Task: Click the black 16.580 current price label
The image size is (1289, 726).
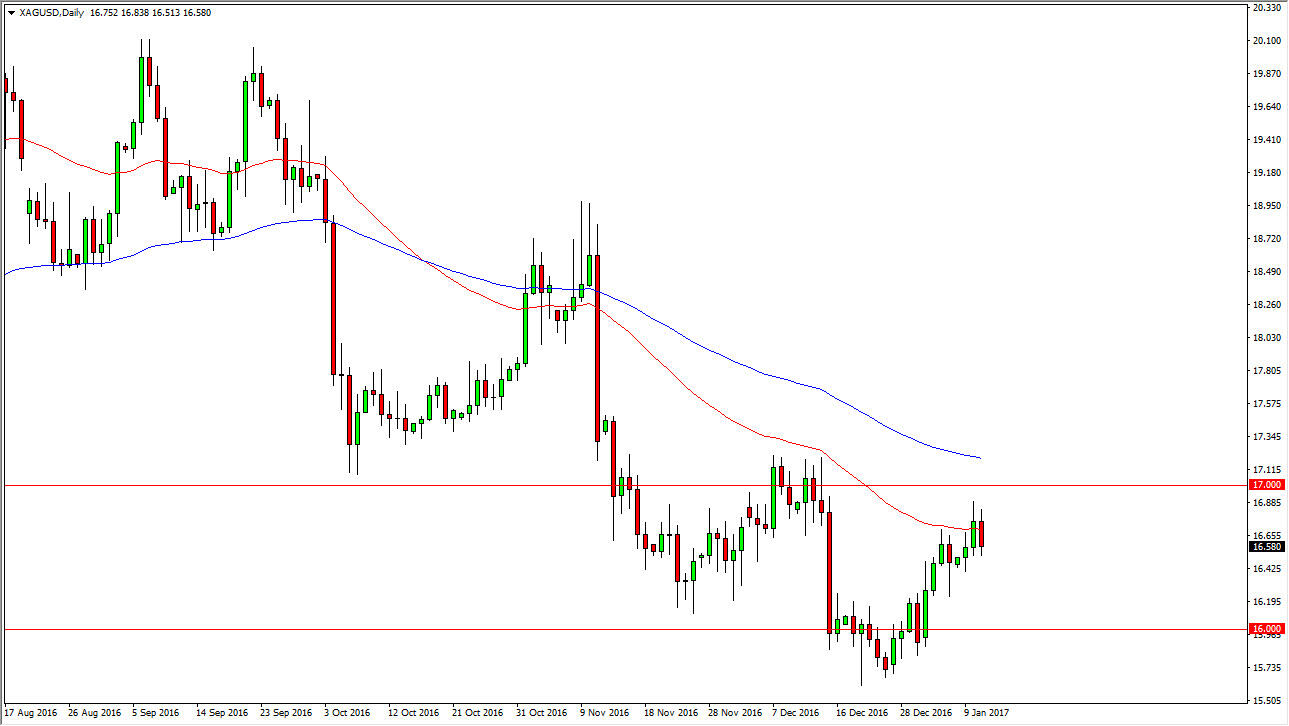Action: coord(1265,546)
